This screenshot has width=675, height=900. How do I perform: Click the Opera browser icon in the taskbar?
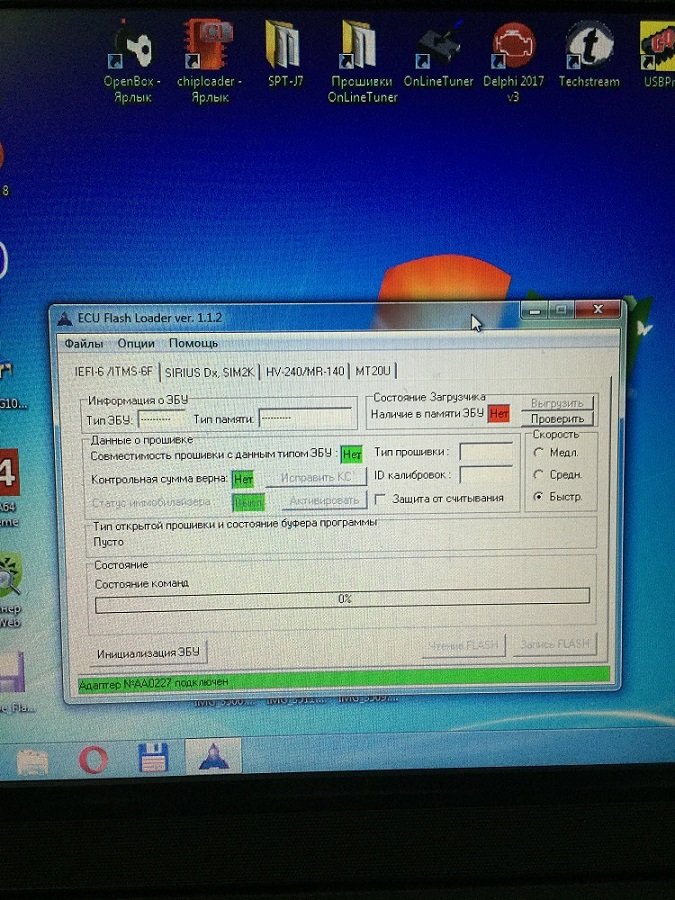(x=92, y=760)
